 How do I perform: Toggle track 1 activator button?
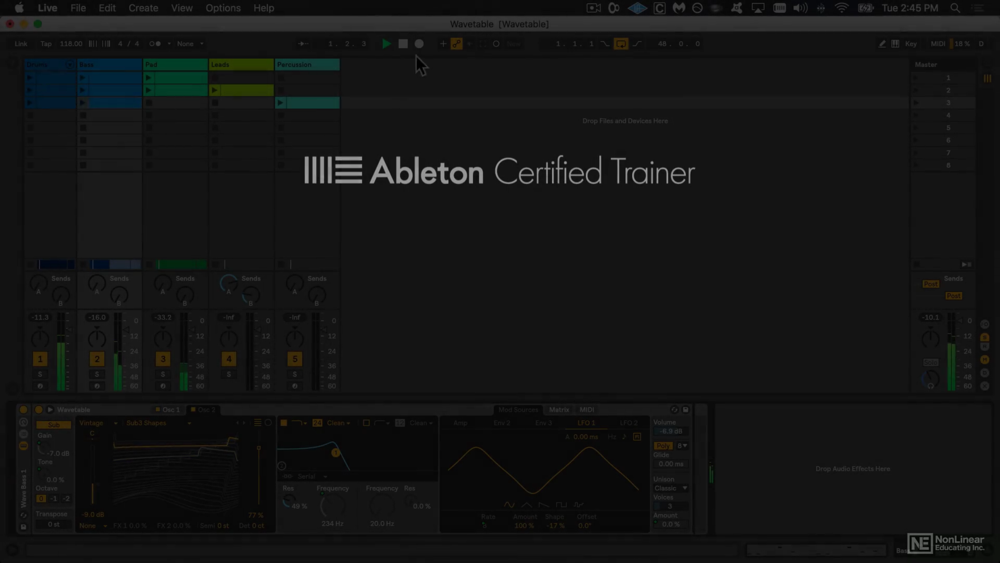pyautogui.click(x=40, y=359)
